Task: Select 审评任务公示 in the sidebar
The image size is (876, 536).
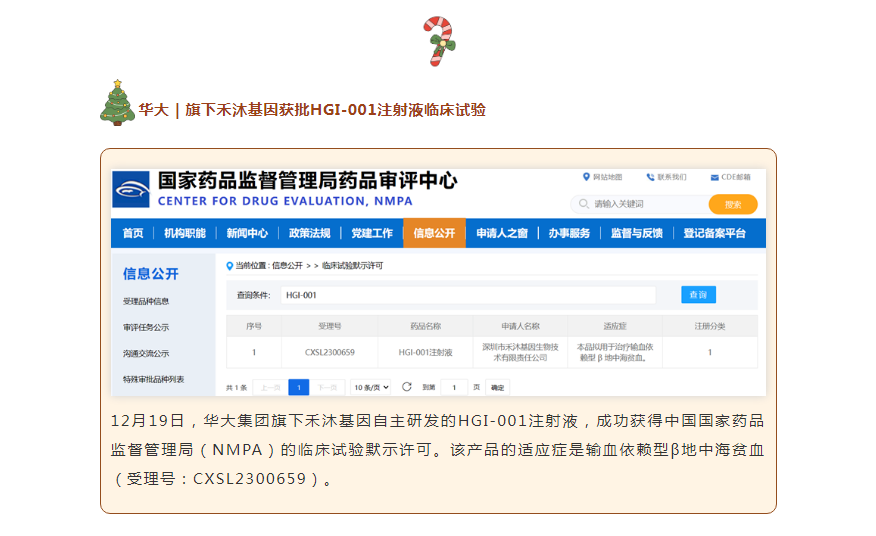Action: pyautogui.click(x=146, y=328)
